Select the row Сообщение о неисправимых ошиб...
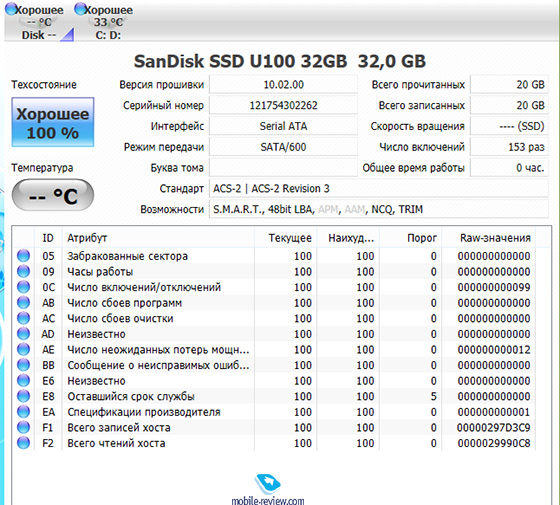Image resolution: width=560 pixels, height=505 pixels. point(274,365)
